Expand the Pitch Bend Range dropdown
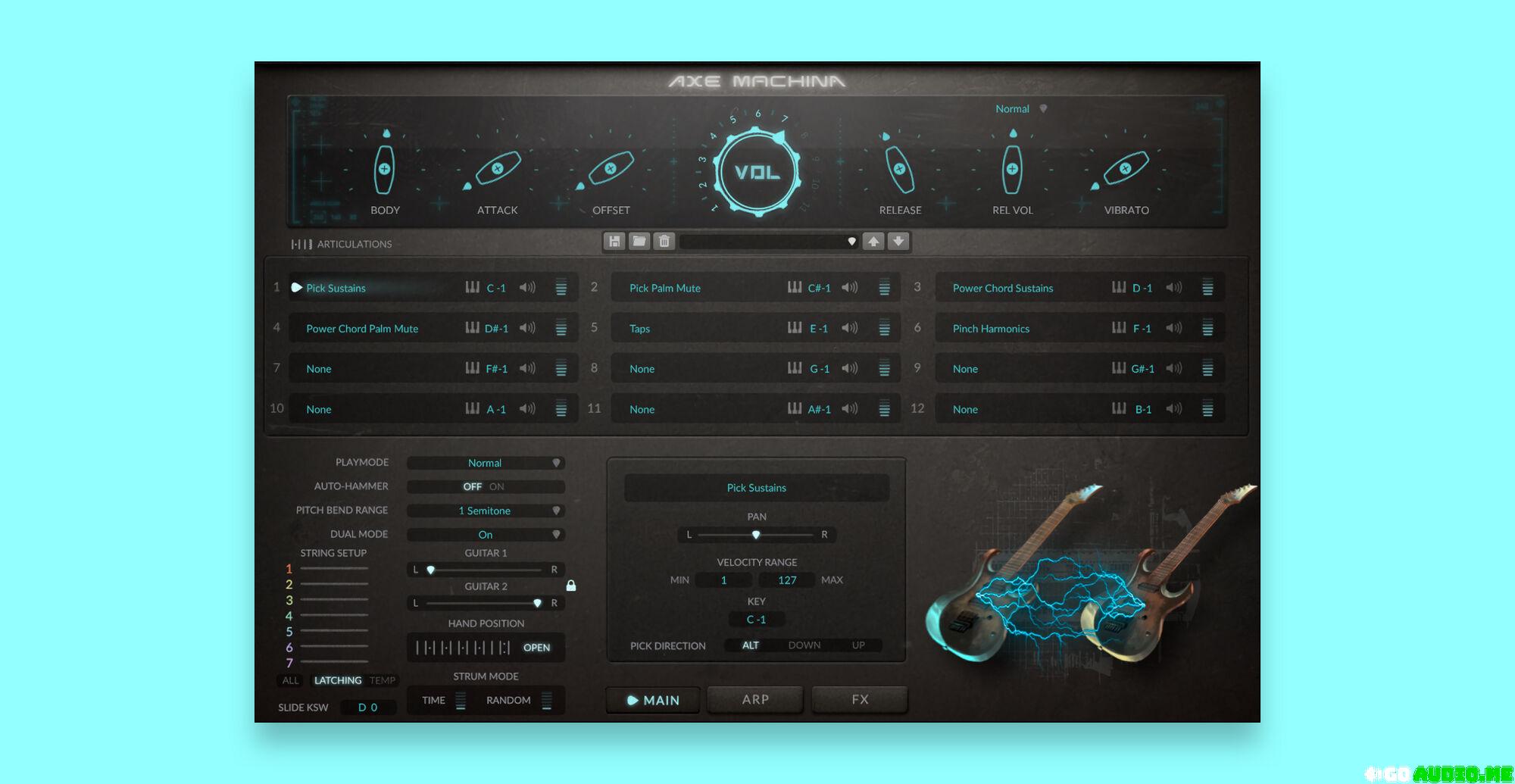 pyautogui.click(x=486, y=511)
